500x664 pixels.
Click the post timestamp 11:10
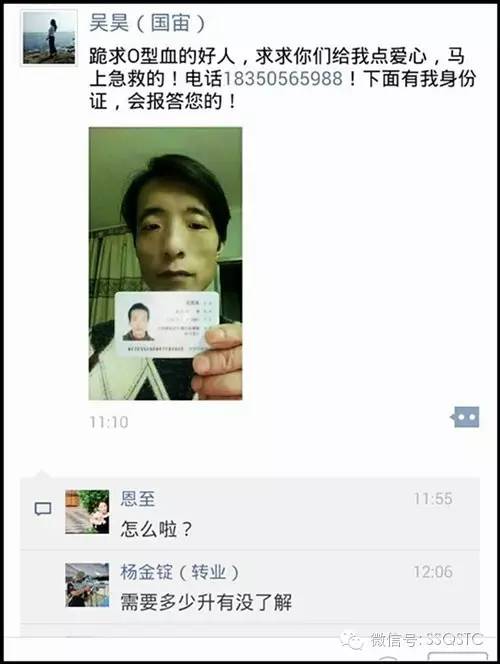(109, 422)
